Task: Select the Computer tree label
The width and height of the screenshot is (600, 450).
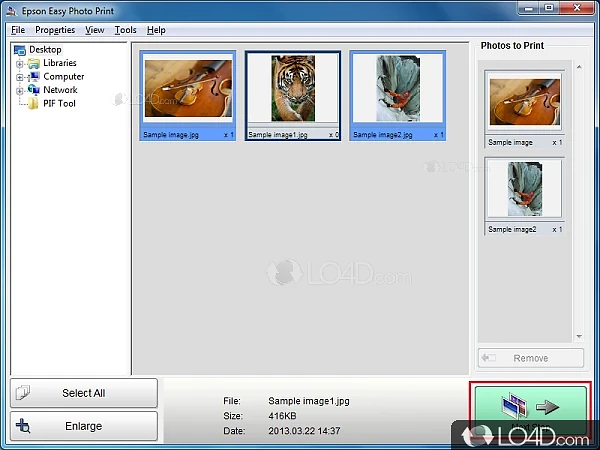Action: 64,77
